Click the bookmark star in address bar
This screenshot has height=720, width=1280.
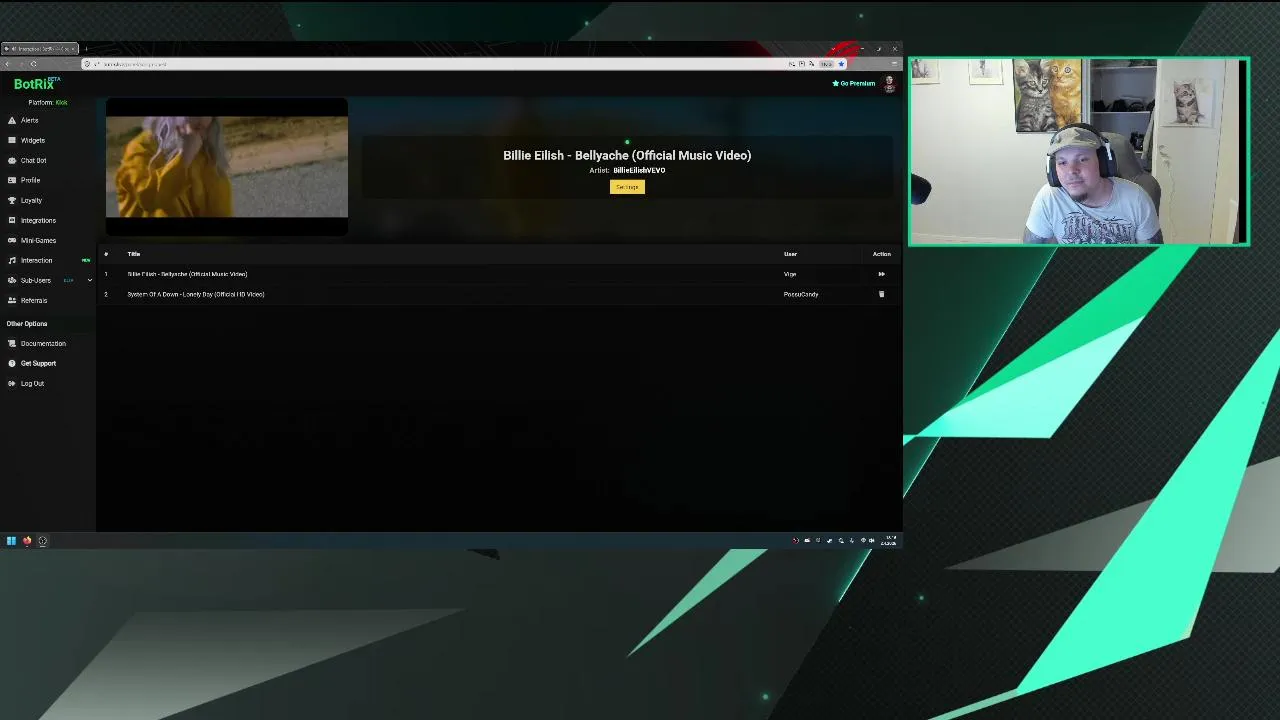pos(841,64)
